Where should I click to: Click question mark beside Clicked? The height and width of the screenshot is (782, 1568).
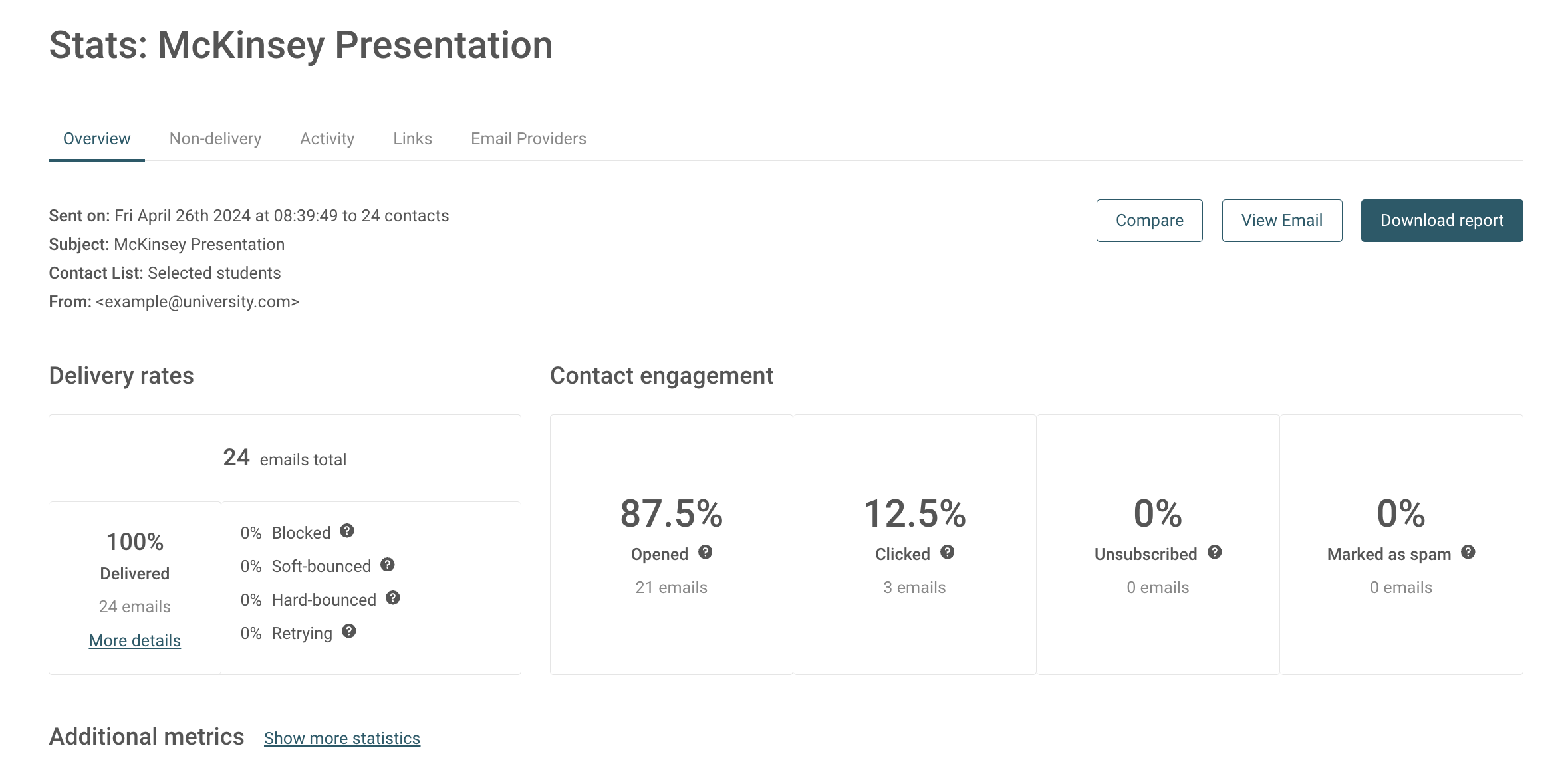pos(948,552)
